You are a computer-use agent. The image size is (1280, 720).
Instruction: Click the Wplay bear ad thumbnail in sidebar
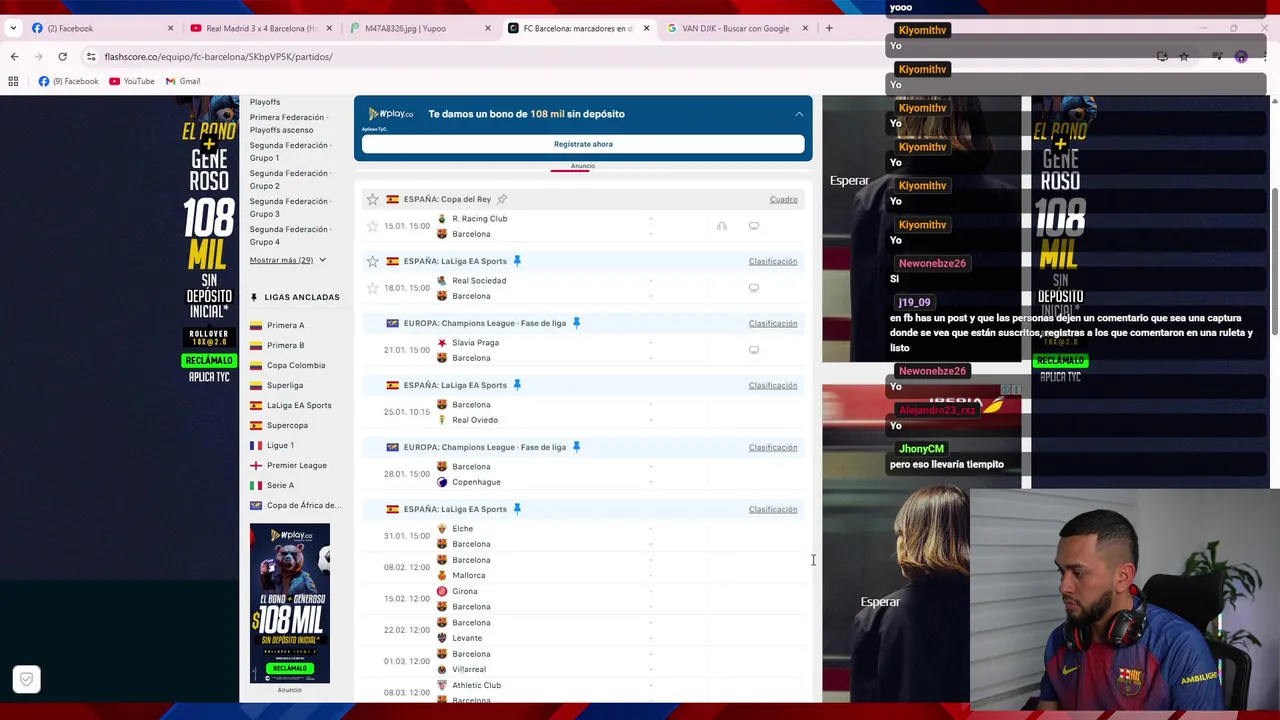point(289,603)
